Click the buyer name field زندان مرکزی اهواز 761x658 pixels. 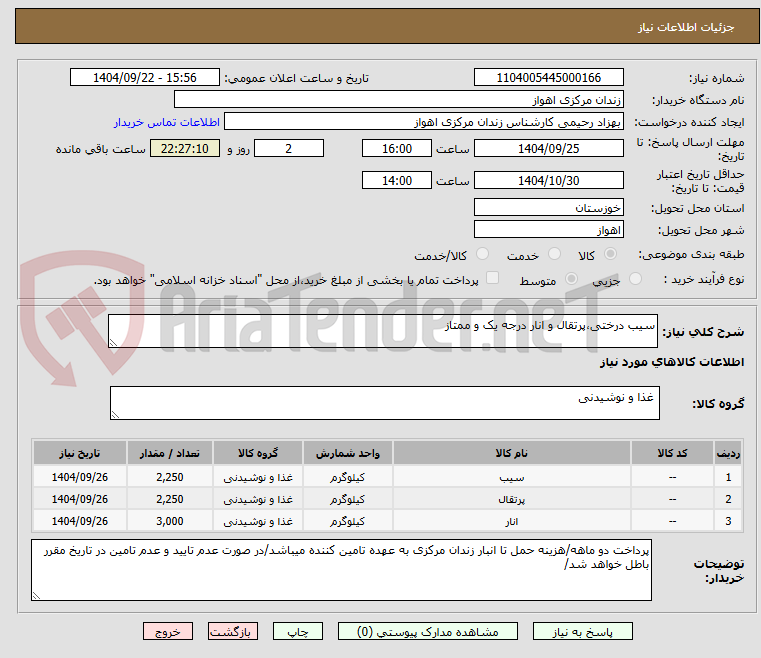[x=398, y=99]
